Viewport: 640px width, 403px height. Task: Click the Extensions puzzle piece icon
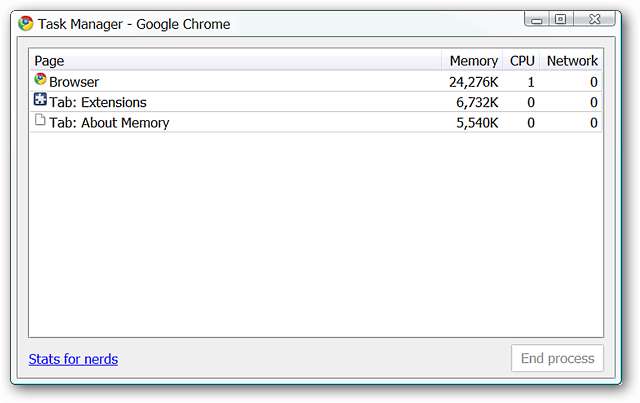tap(40, 101)
